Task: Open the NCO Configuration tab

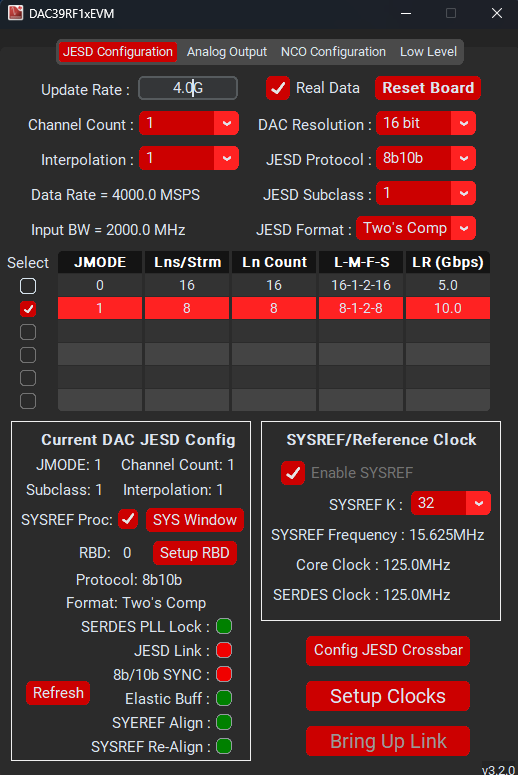Action: click(x=333, y=52)
